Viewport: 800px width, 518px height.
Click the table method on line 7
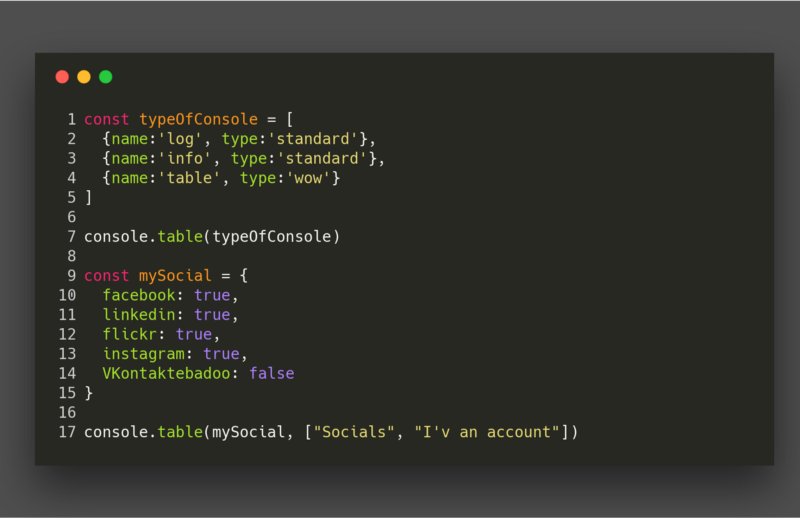click(x=180, y=237)
